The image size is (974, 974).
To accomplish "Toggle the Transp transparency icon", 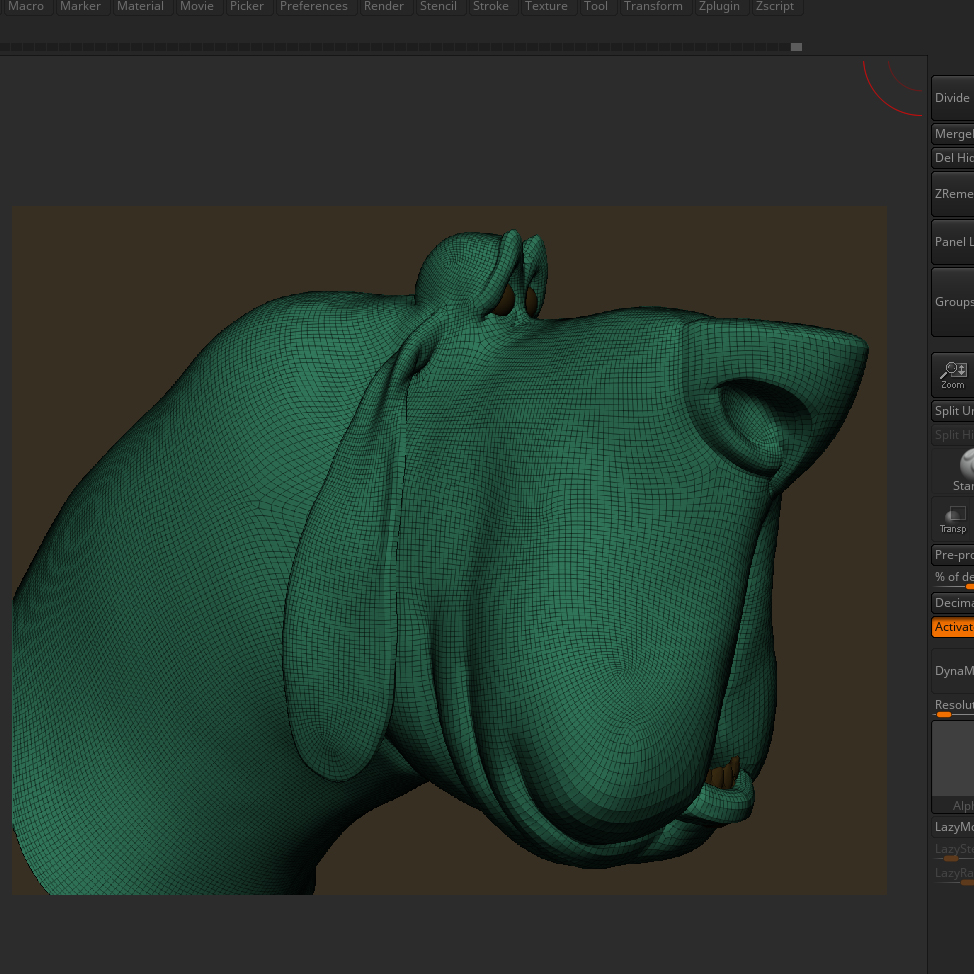I will pyautogui.click(x=954, y=519).
